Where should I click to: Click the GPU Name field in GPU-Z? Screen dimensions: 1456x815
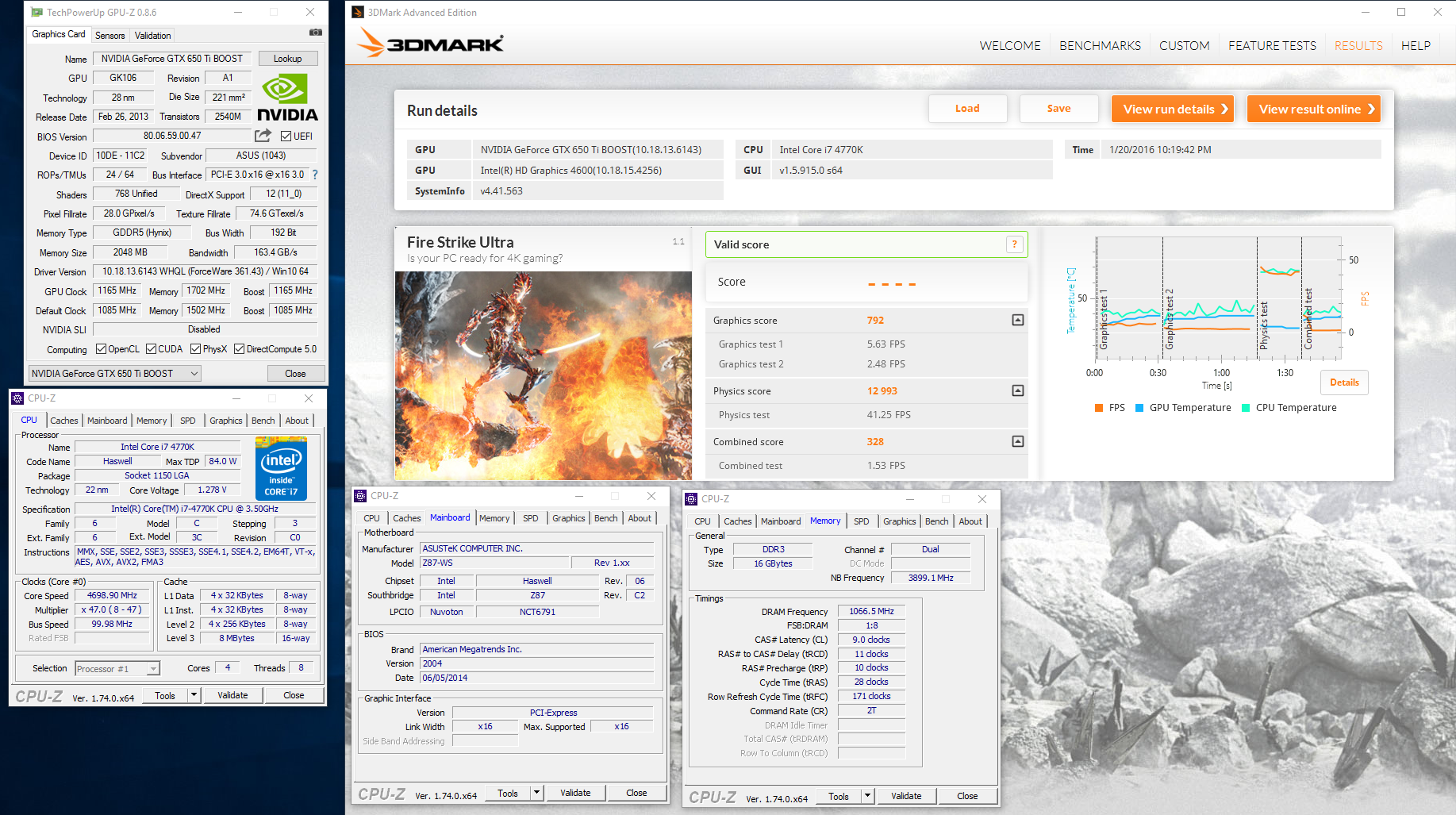(x=172, y=59)
